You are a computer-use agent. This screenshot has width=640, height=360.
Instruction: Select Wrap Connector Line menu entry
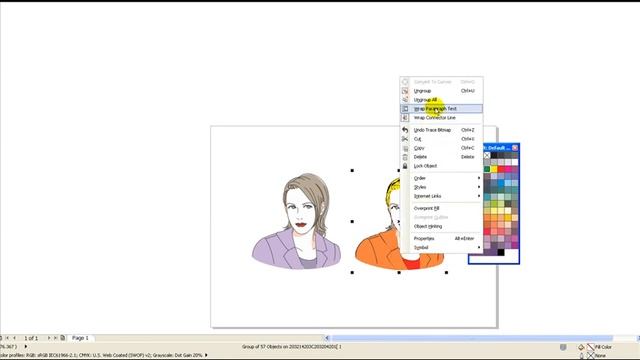pos(442,118)
